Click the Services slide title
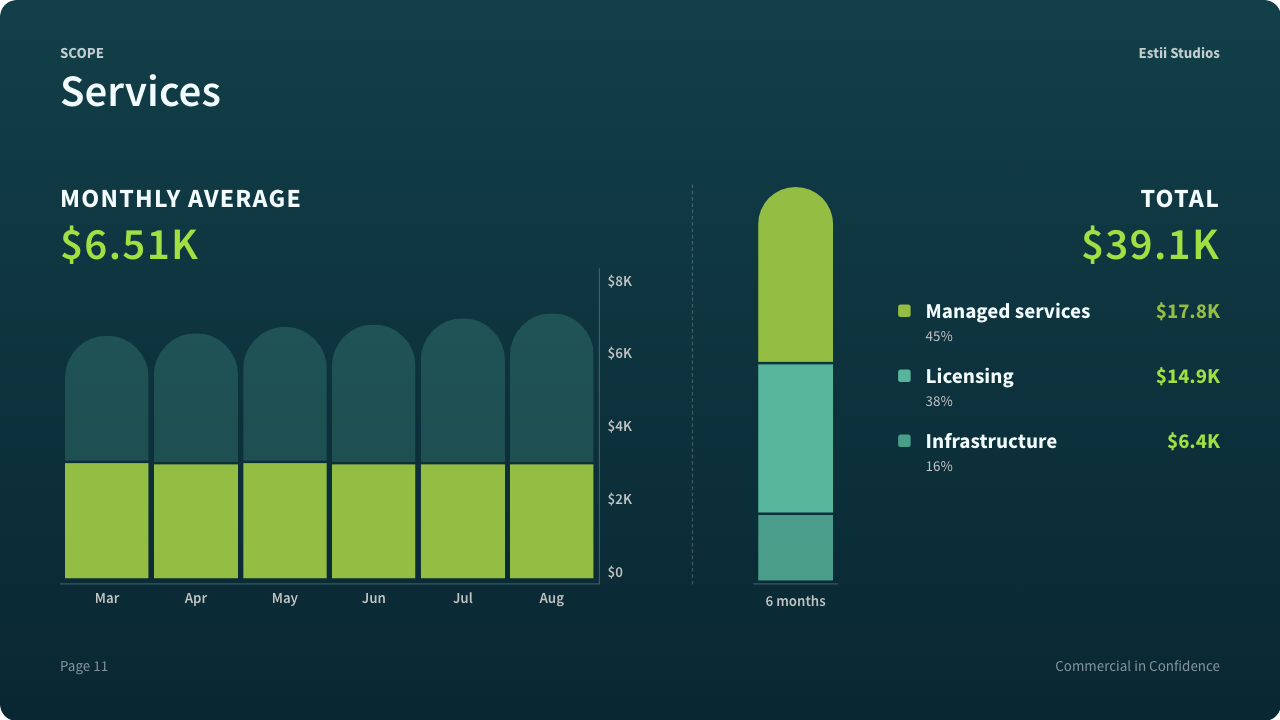This screenshot has width=1280, height=720. 140,91
